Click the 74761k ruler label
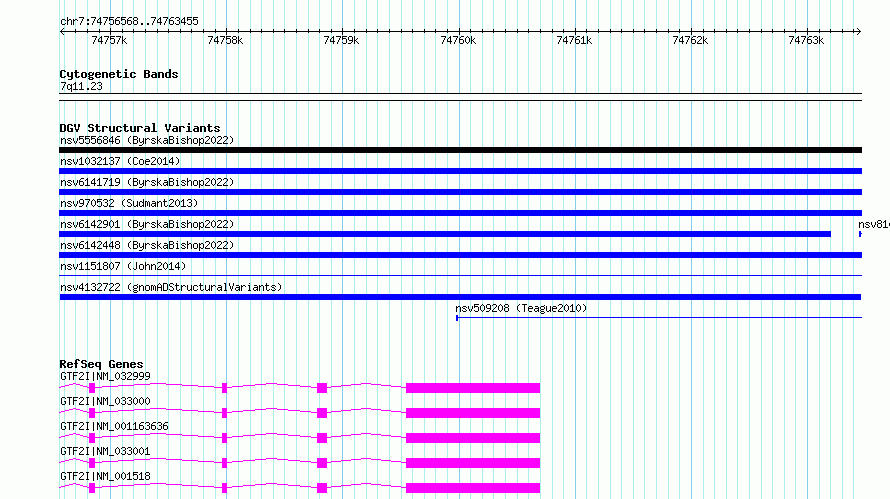The width and height of the screenshot is (890, 499). (574, 40)
